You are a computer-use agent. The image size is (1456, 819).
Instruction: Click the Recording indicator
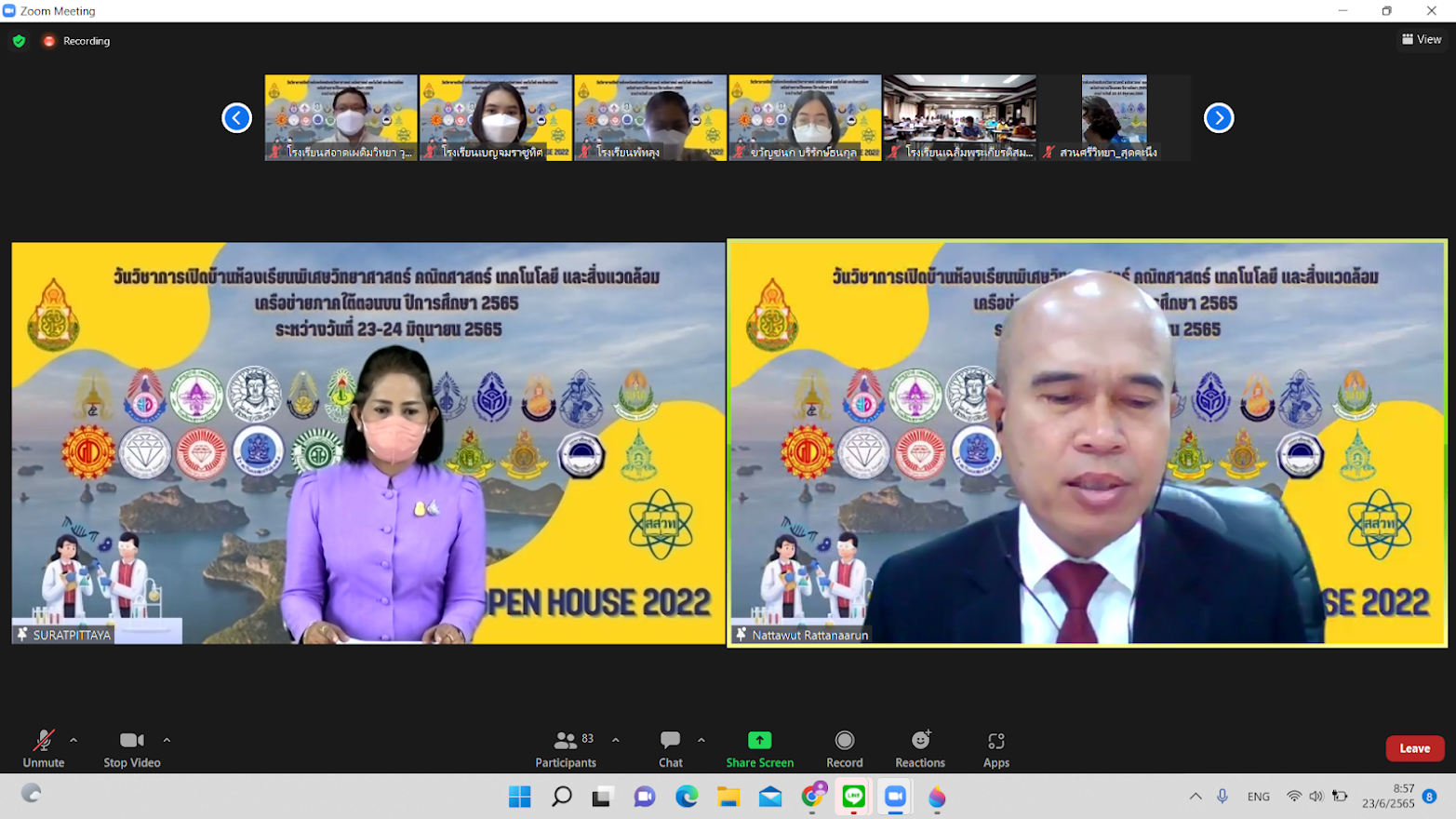[x=76, y=41]
